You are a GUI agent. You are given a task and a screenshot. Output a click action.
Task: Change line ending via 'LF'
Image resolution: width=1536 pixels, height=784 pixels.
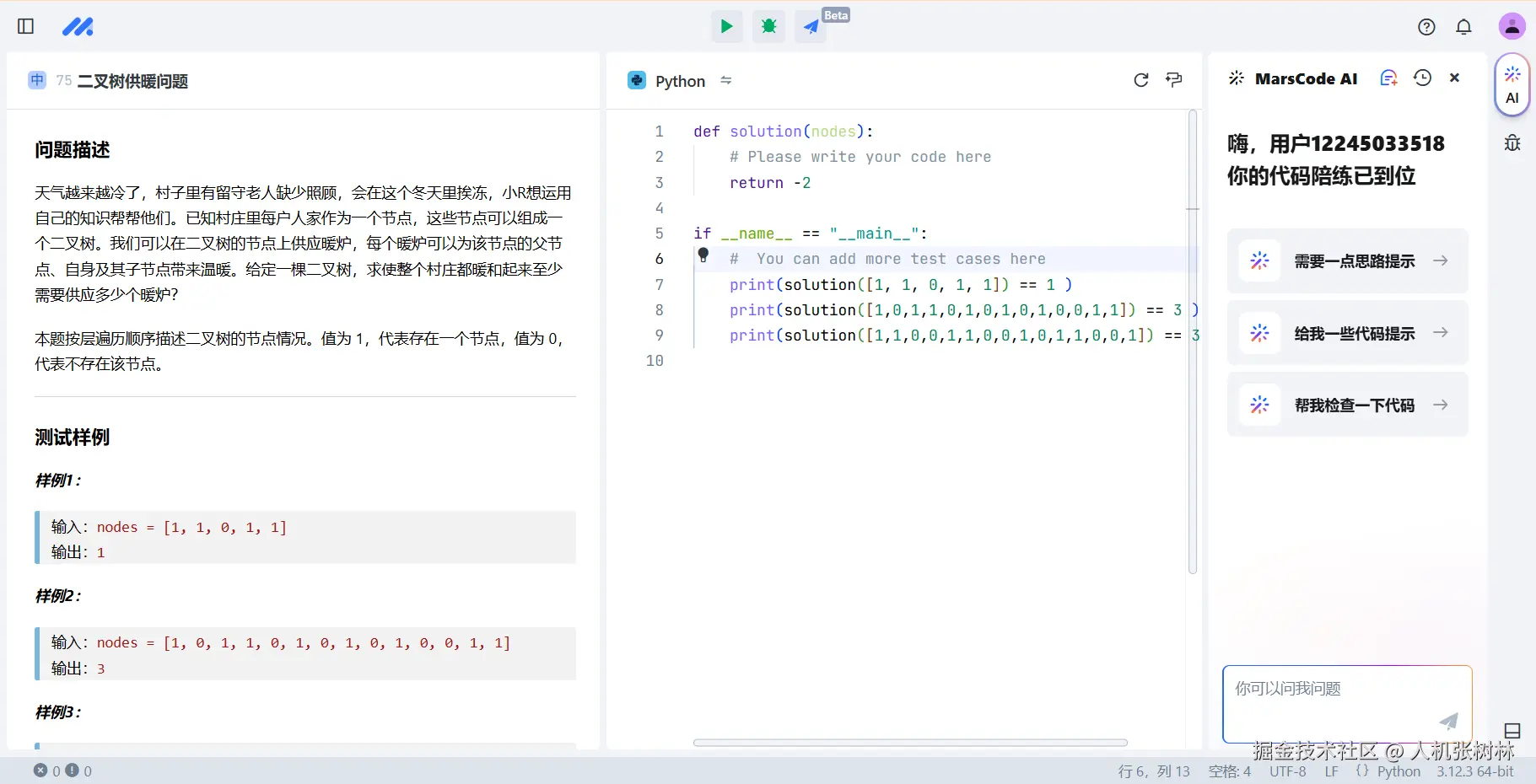1331,771
